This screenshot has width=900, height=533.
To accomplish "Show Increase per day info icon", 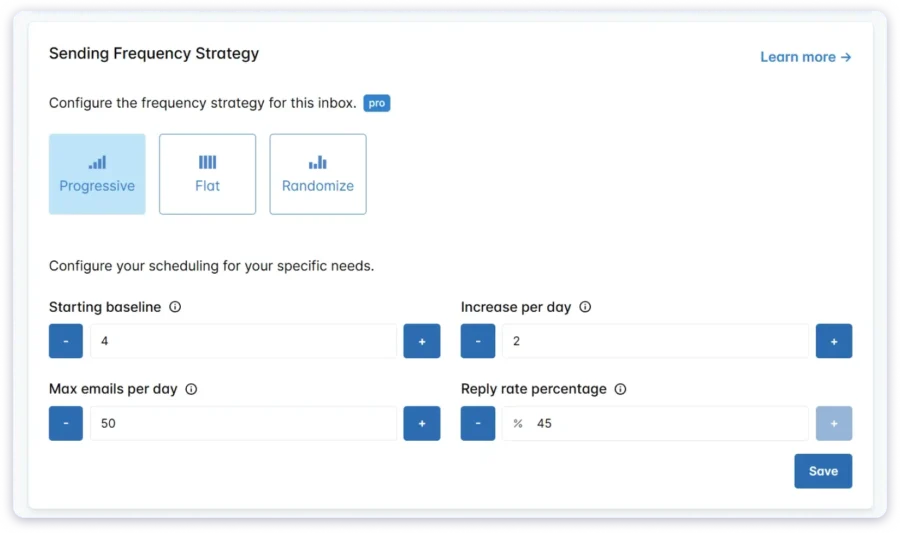I will 585,307.
